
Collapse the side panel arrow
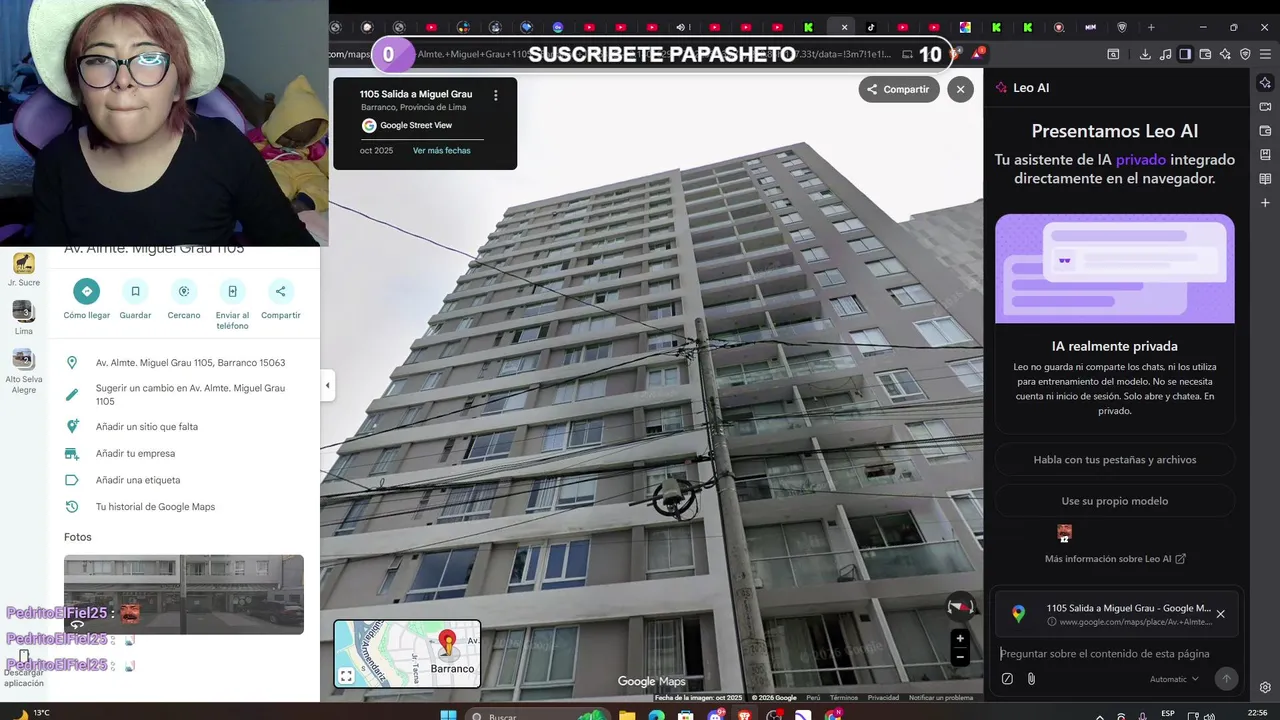[327, 385]
